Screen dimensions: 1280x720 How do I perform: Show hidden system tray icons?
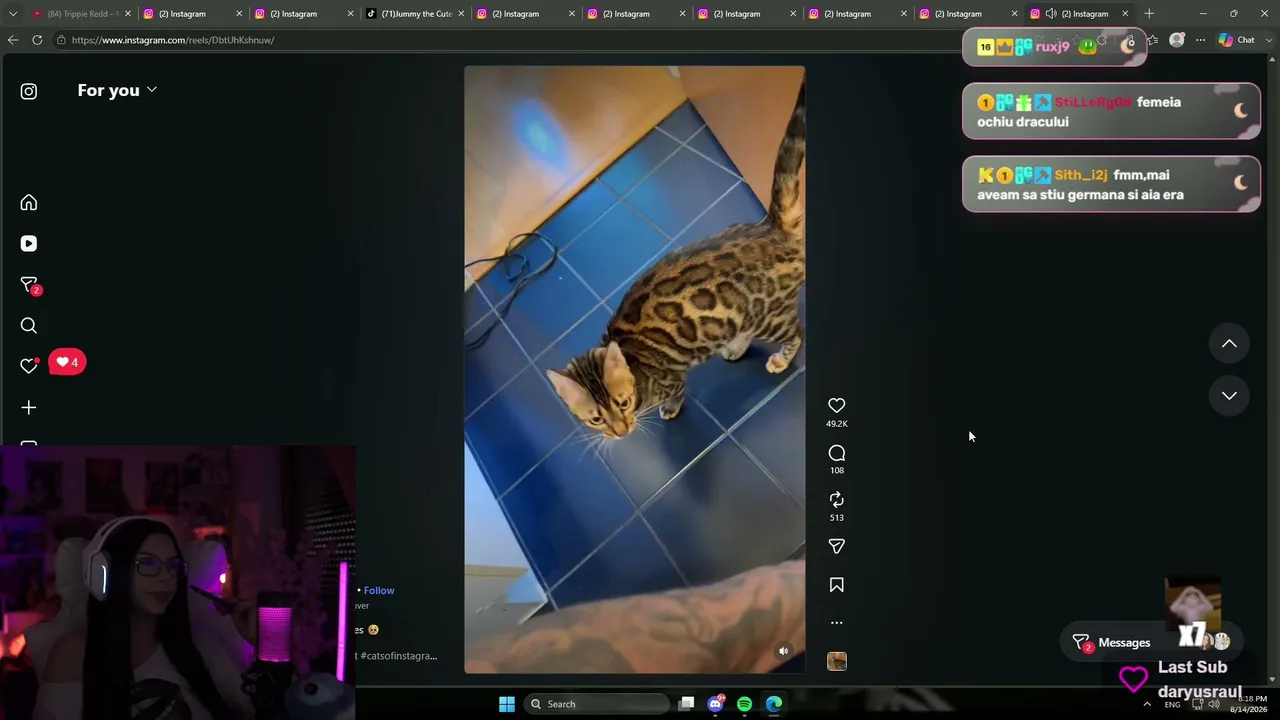point(1147,704)
